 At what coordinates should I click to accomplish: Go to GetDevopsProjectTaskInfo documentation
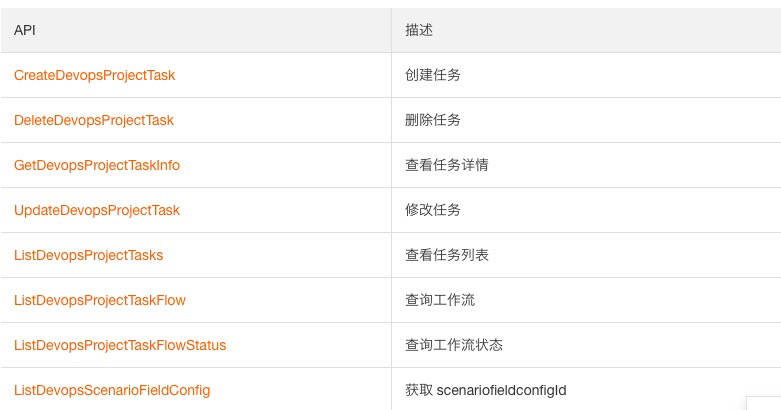pos(97,165)
